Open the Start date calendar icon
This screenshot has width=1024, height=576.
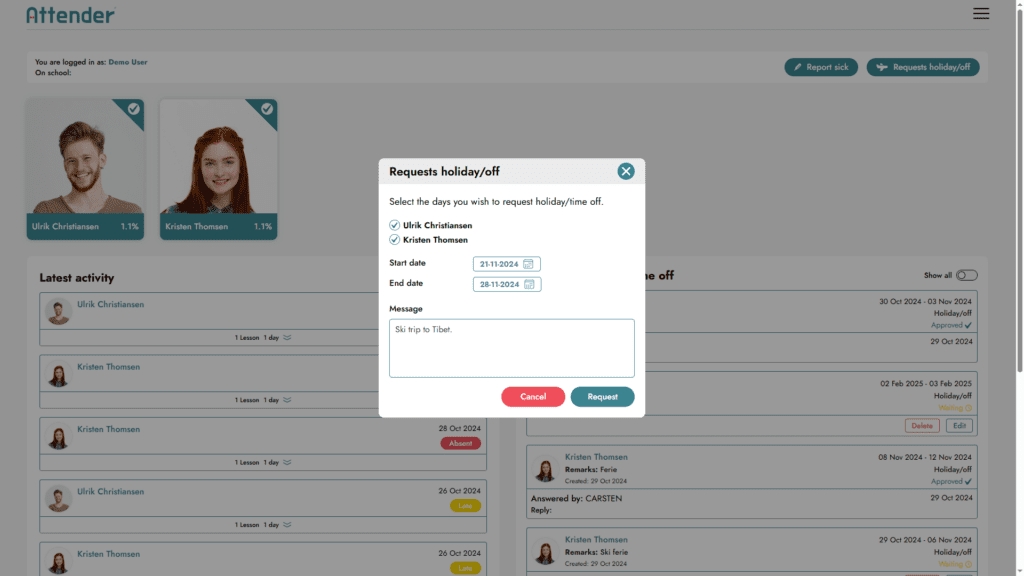529,264
